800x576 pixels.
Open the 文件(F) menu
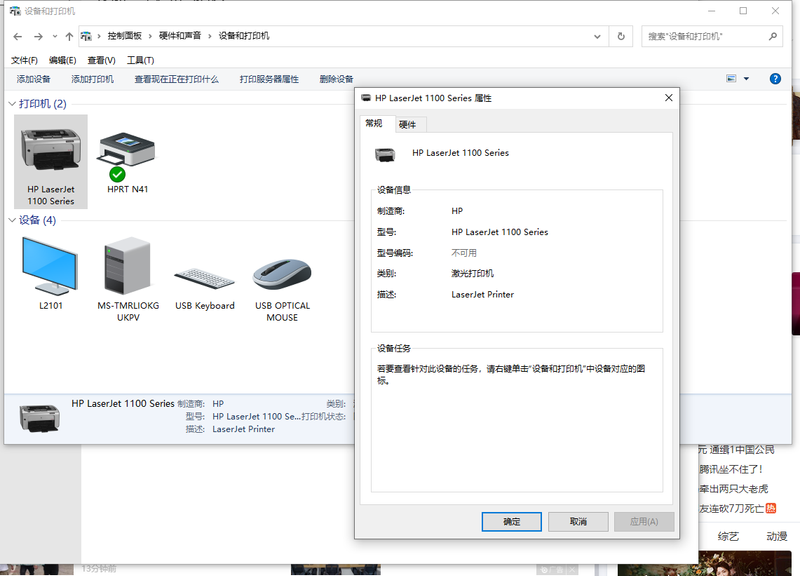click(24, 60)
